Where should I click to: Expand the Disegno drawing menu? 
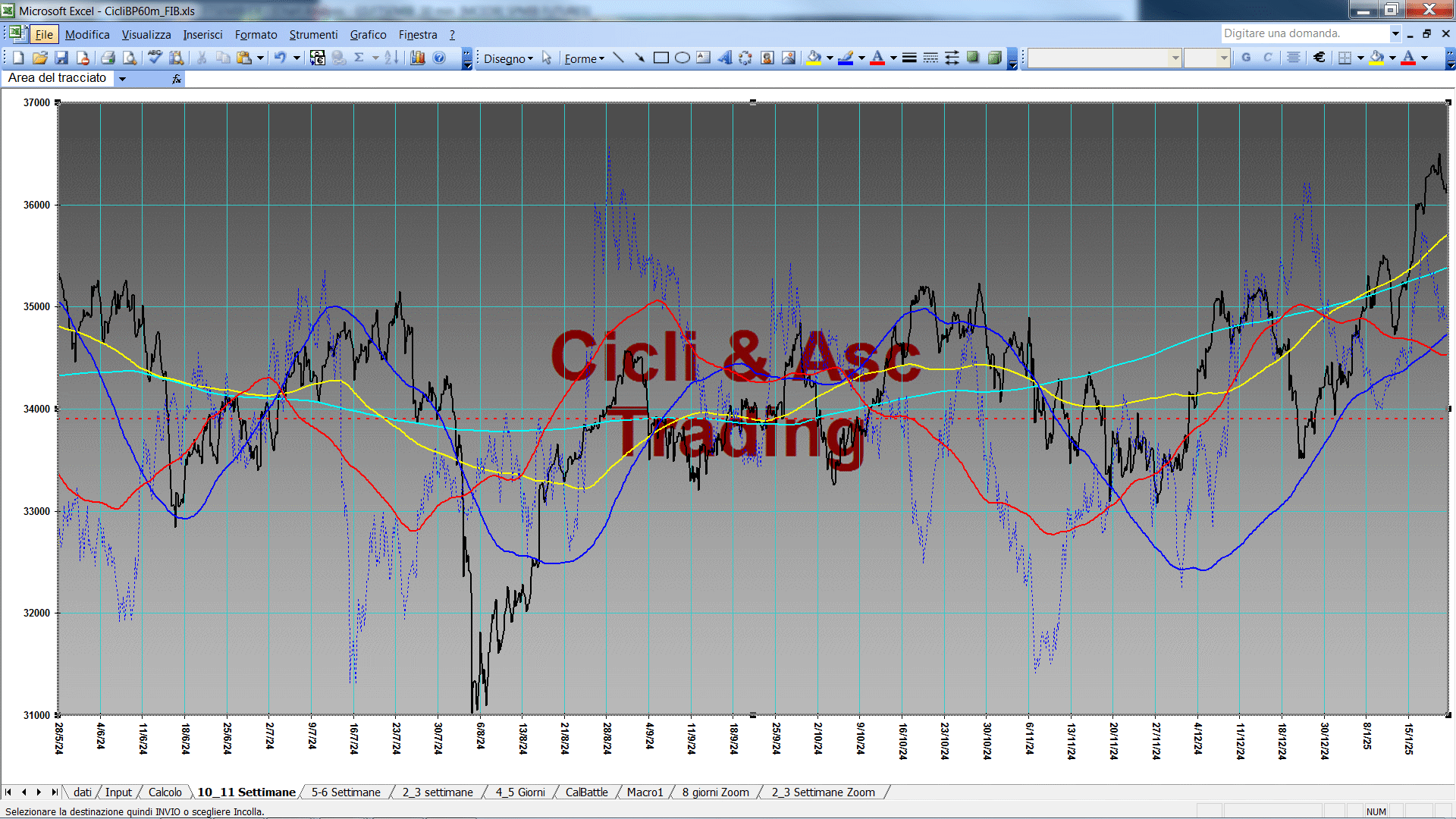pyautogui.click(x=508, y=58)
